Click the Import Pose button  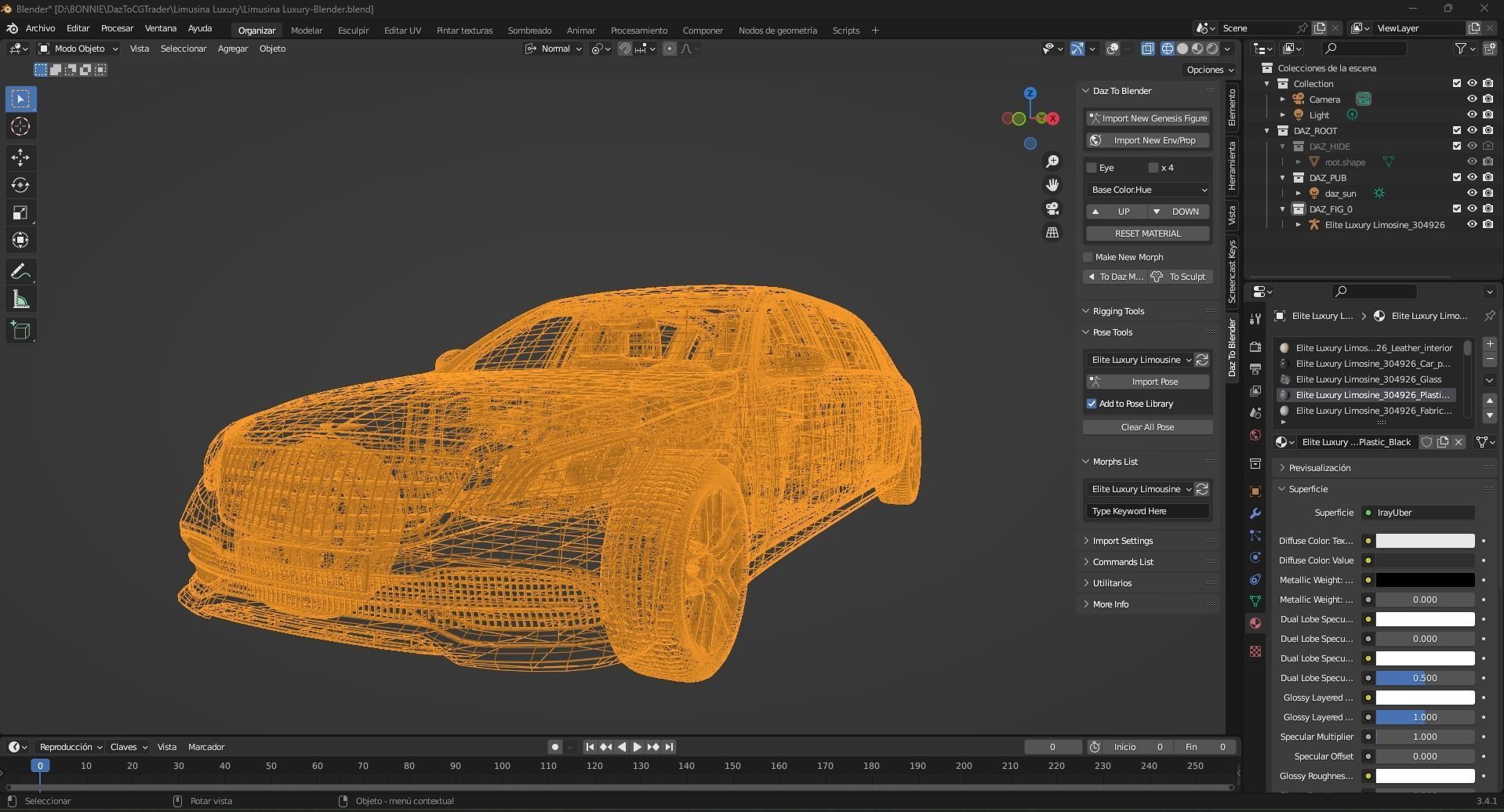click(x=1148, y=382)
